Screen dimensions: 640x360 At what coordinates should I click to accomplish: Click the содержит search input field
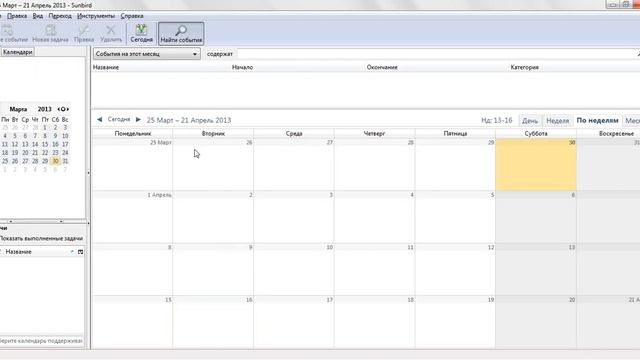point(437,54)
